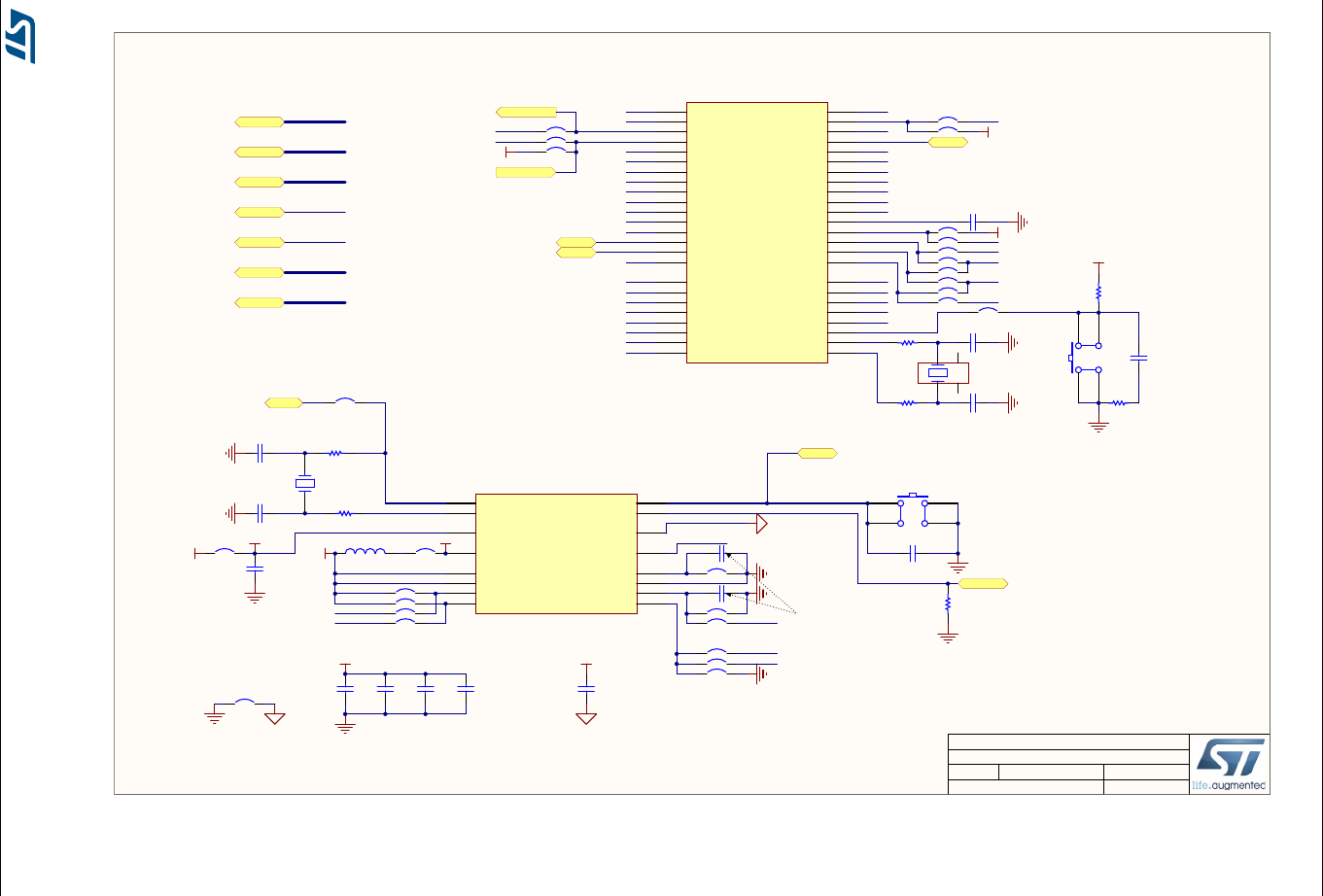Select the inductor coil symbol
Screen dimensions: 1323x896
click(365, 552)
